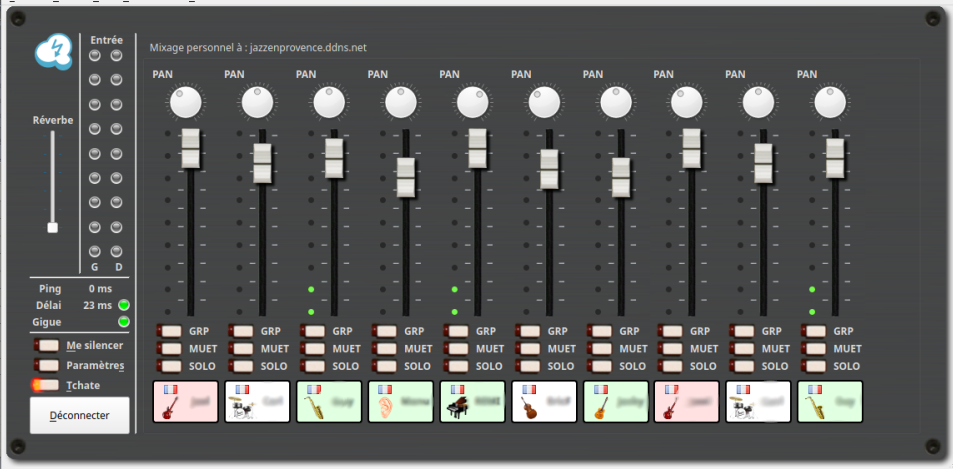
Task: Click the double bass instrument icon
Action: pyautogui.click(x=528, y=407)
